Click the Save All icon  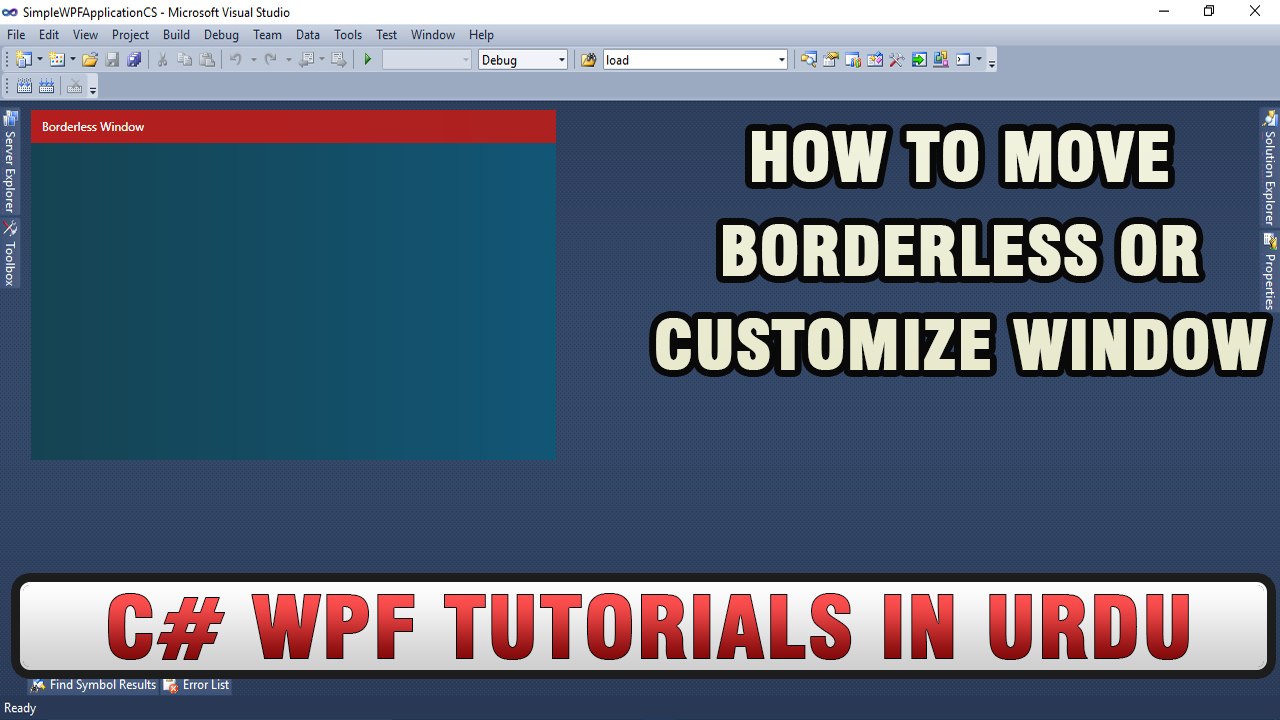click(134, 60)
